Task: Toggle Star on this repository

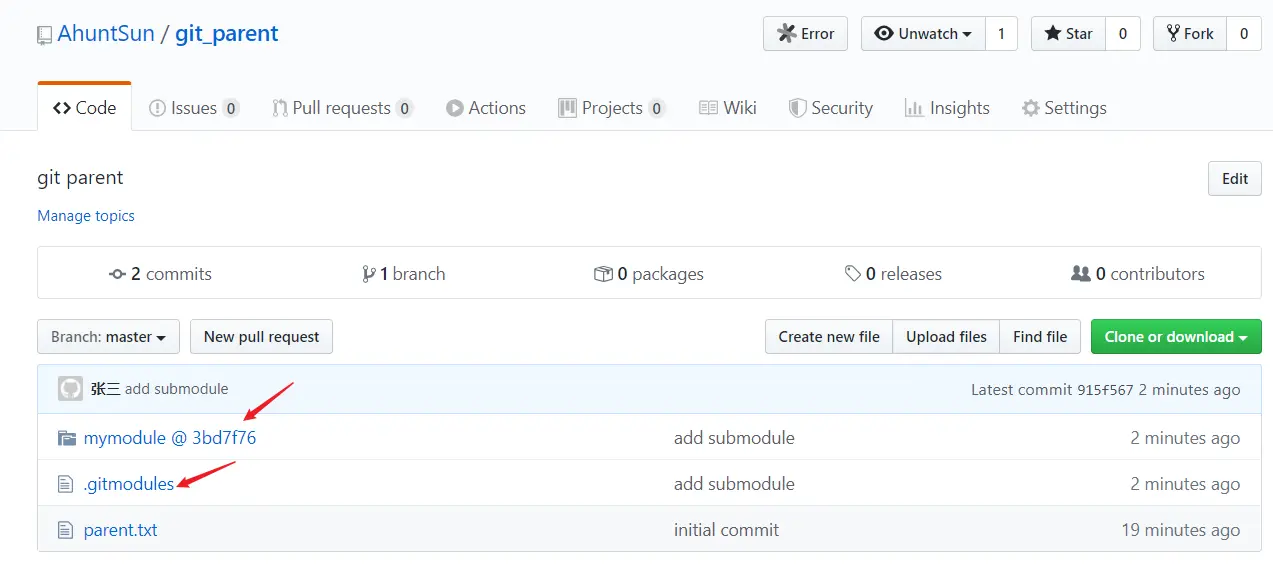Action: coord(1068,34)
